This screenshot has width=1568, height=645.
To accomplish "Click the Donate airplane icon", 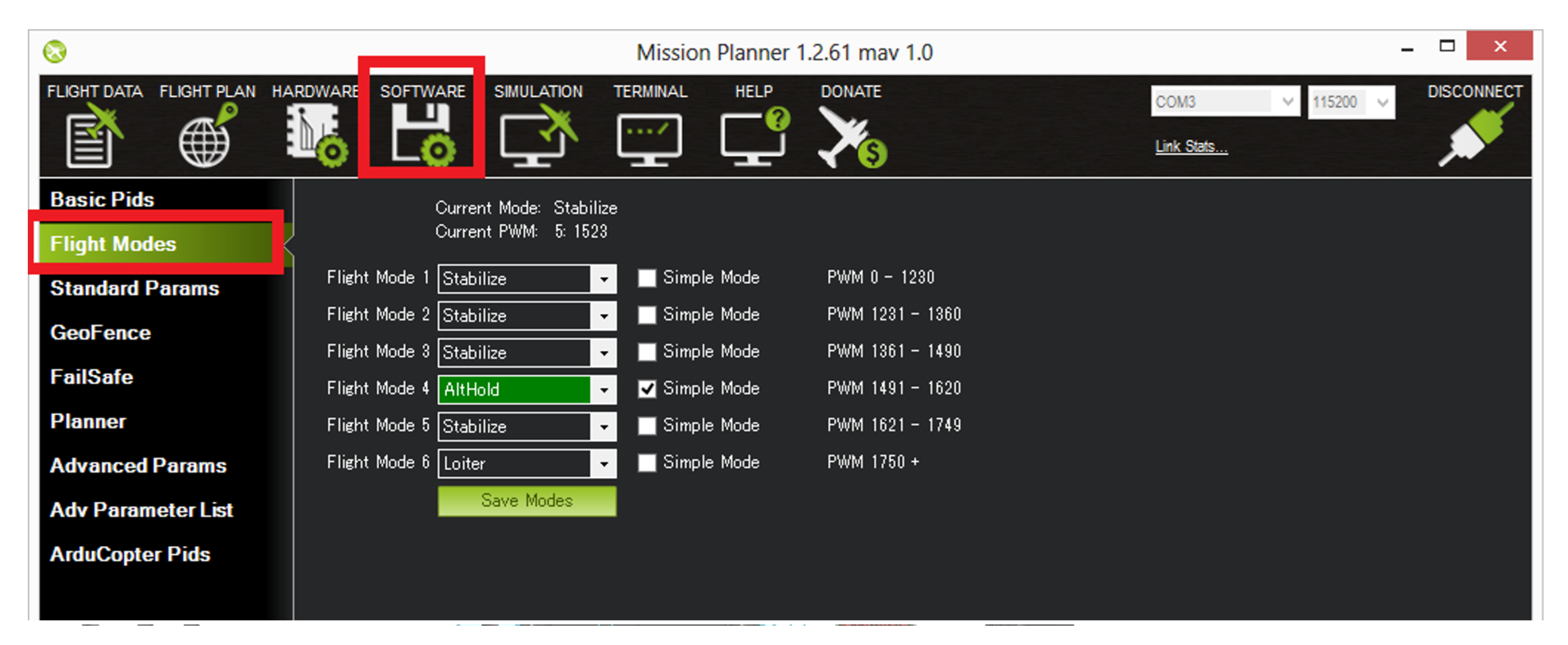I will click(851, 138).
